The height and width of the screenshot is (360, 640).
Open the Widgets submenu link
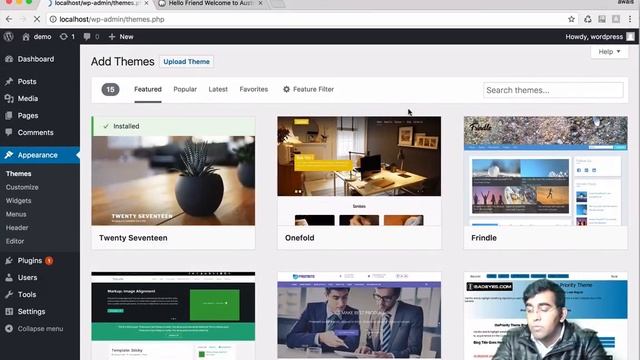point(18,200)
